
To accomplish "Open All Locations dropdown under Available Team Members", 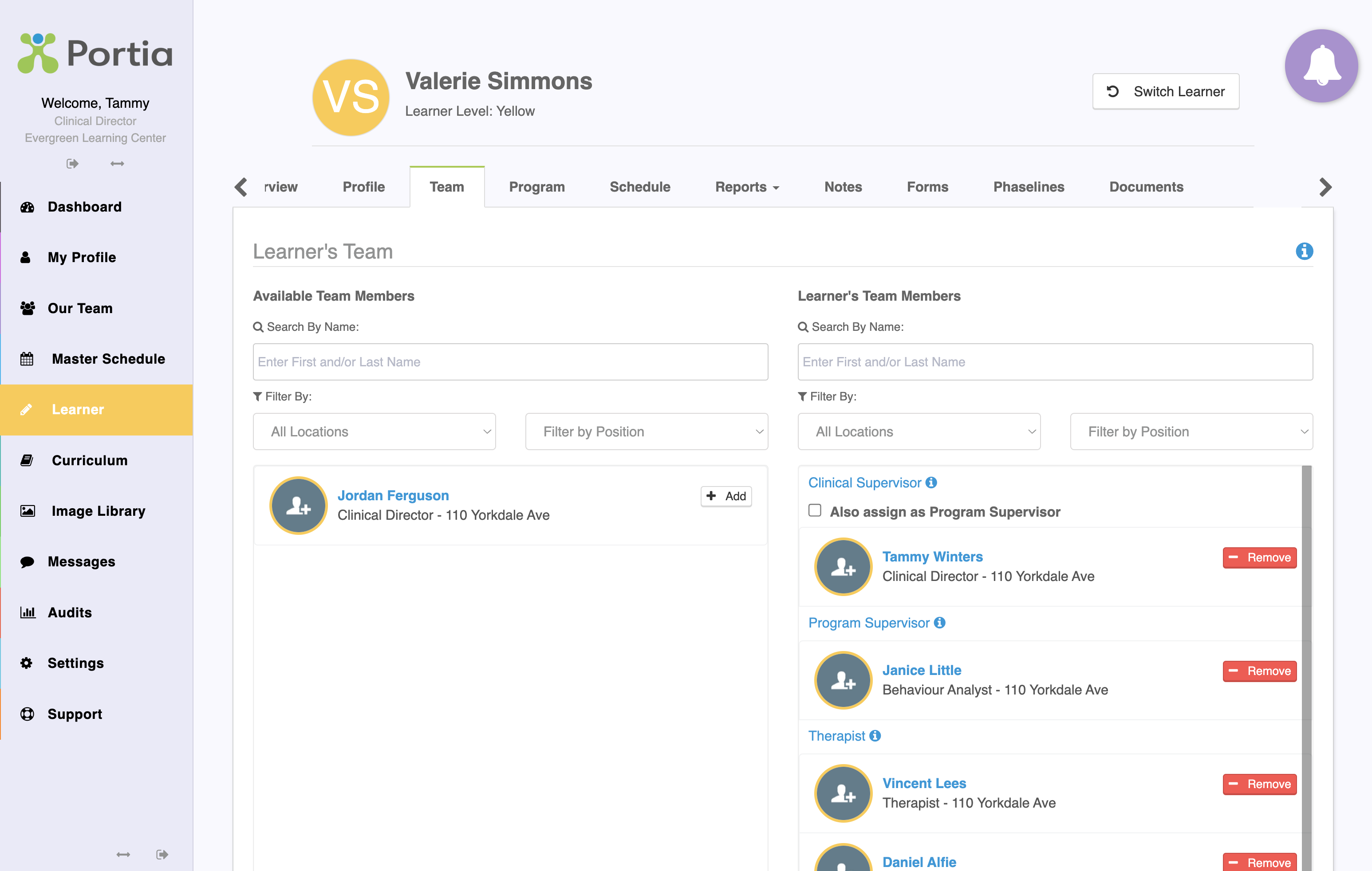I will pyautogui.click(x=374, y=432).
